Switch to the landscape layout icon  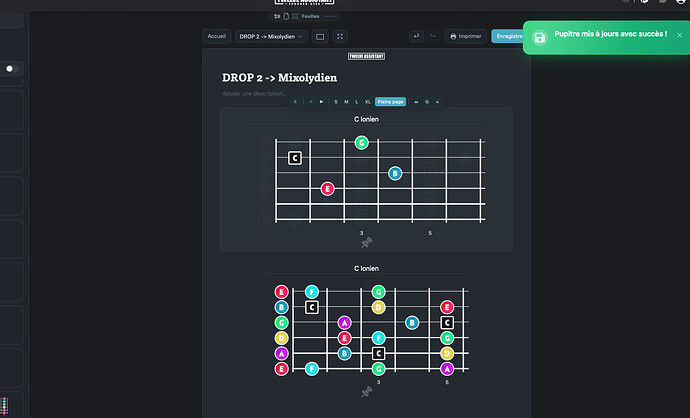320,37
